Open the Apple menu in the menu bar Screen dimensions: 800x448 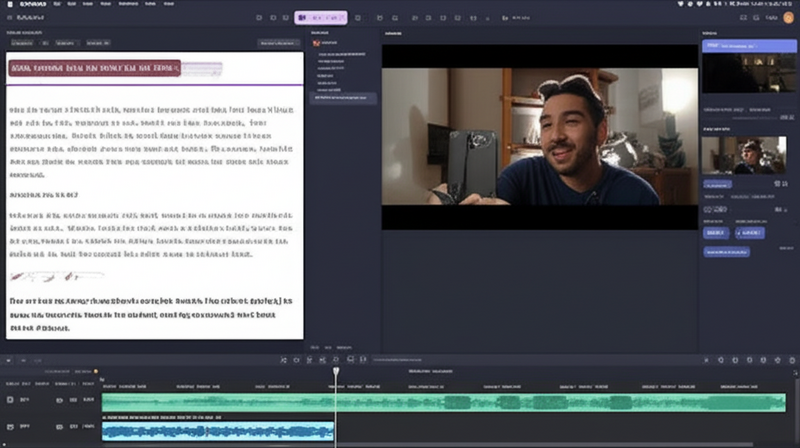click(10, 4)
